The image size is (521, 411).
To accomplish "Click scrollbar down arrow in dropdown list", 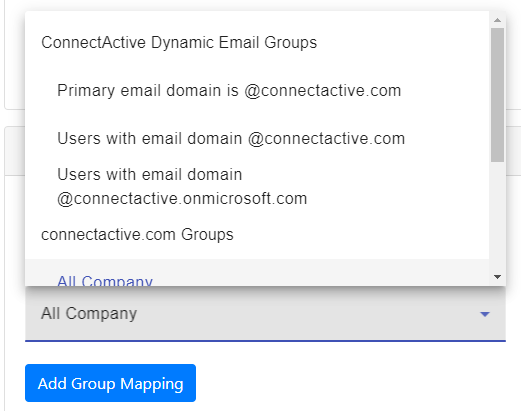I will pos(497,277).
